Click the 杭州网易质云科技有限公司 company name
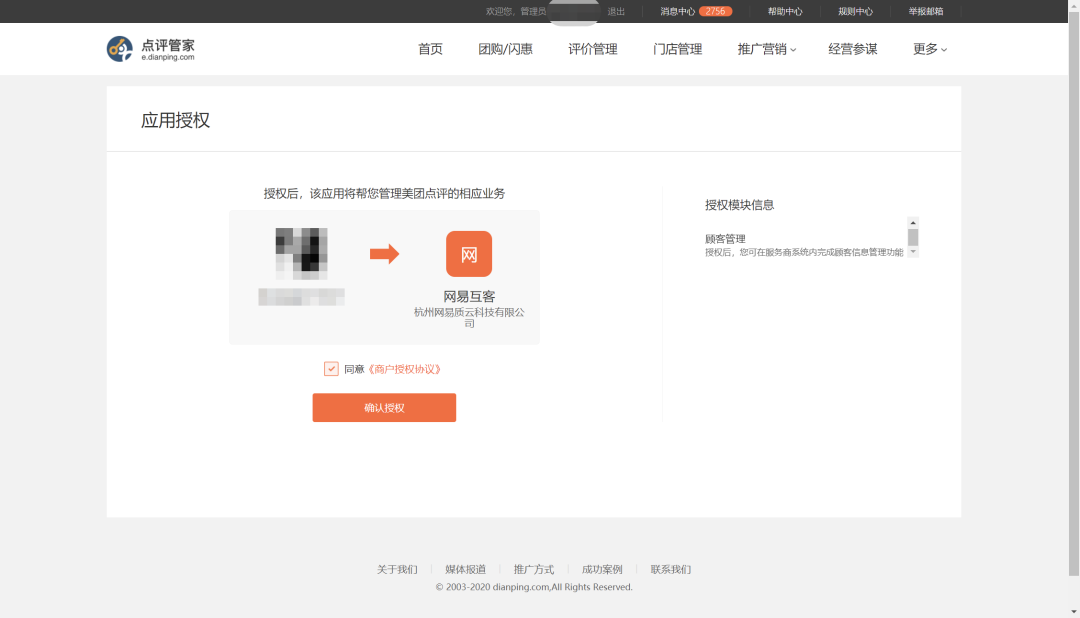Viewport: 1080px width, 618px height. tap(468, 318)
